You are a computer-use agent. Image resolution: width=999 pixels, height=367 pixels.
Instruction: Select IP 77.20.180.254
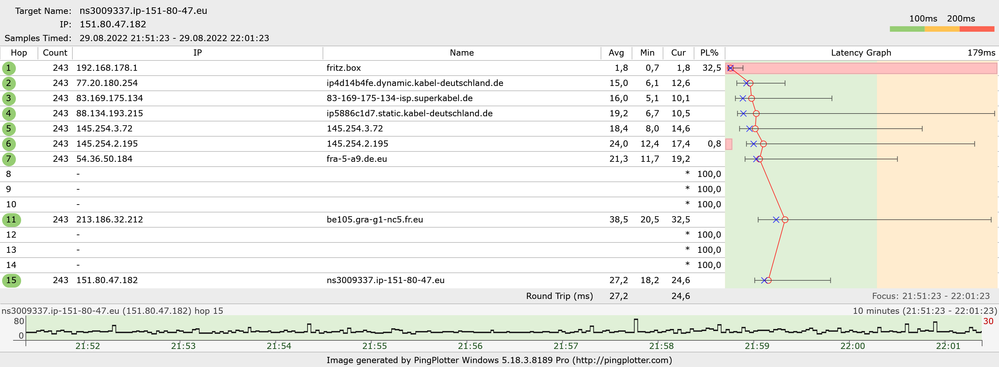pos(107,83)
